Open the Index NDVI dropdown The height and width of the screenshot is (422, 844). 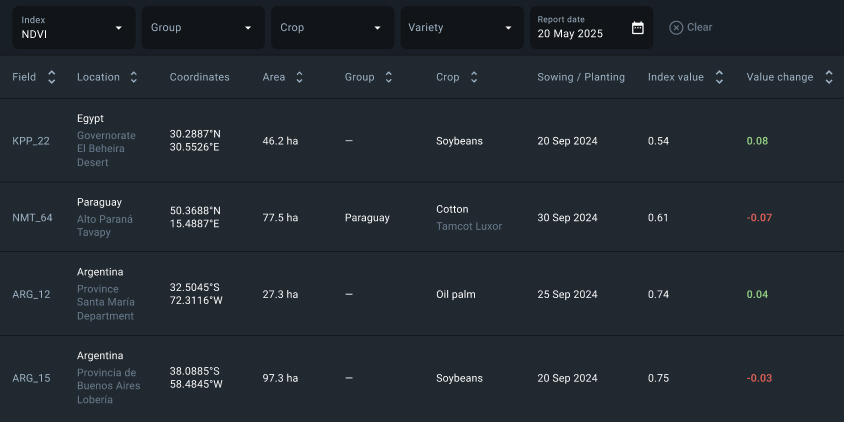(74, 27)
